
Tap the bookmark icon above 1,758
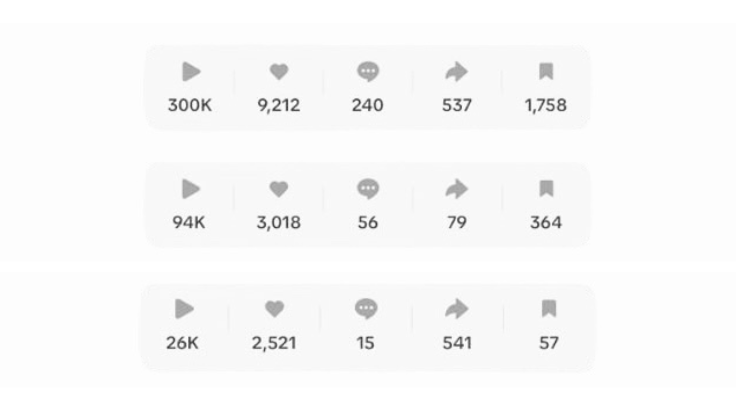pos(546,72)
